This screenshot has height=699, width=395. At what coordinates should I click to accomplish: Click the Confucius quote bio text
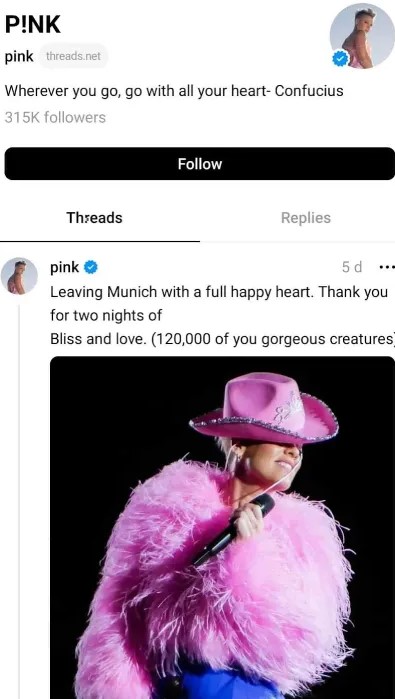[174, 91]
